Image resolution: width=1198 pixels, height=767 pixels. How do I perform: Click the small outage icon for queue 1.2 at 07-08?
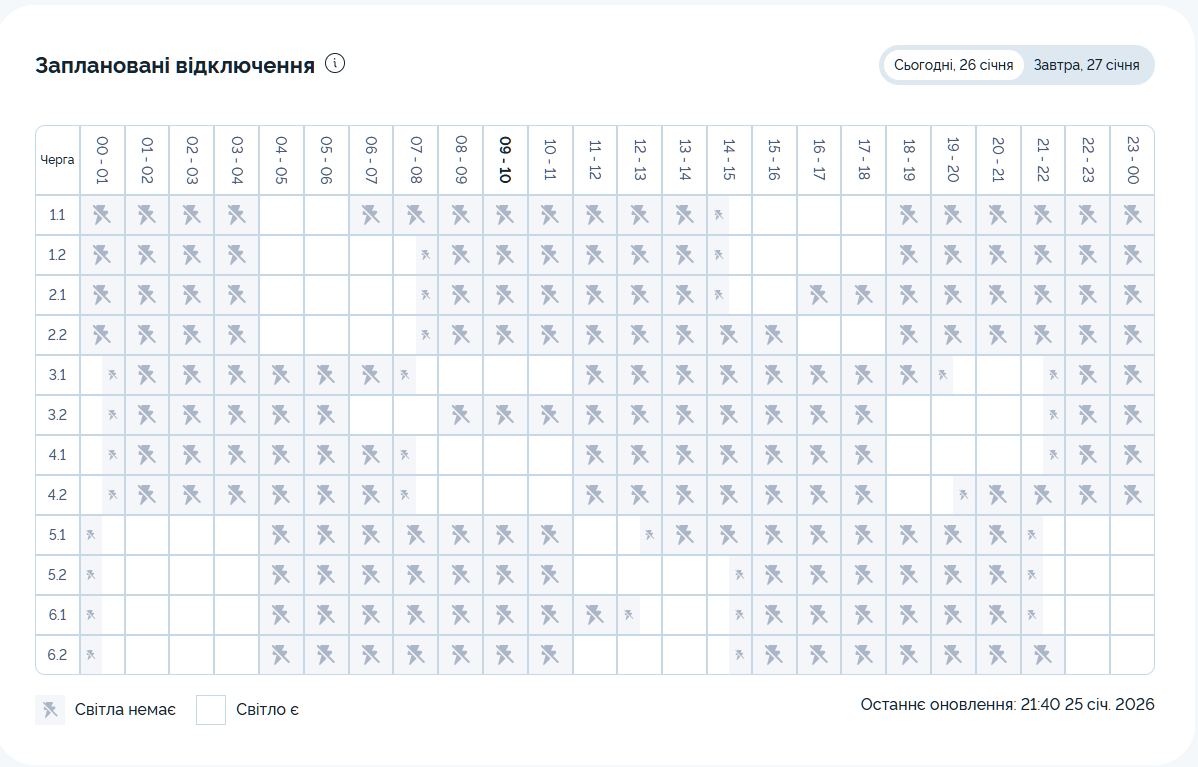426,255
